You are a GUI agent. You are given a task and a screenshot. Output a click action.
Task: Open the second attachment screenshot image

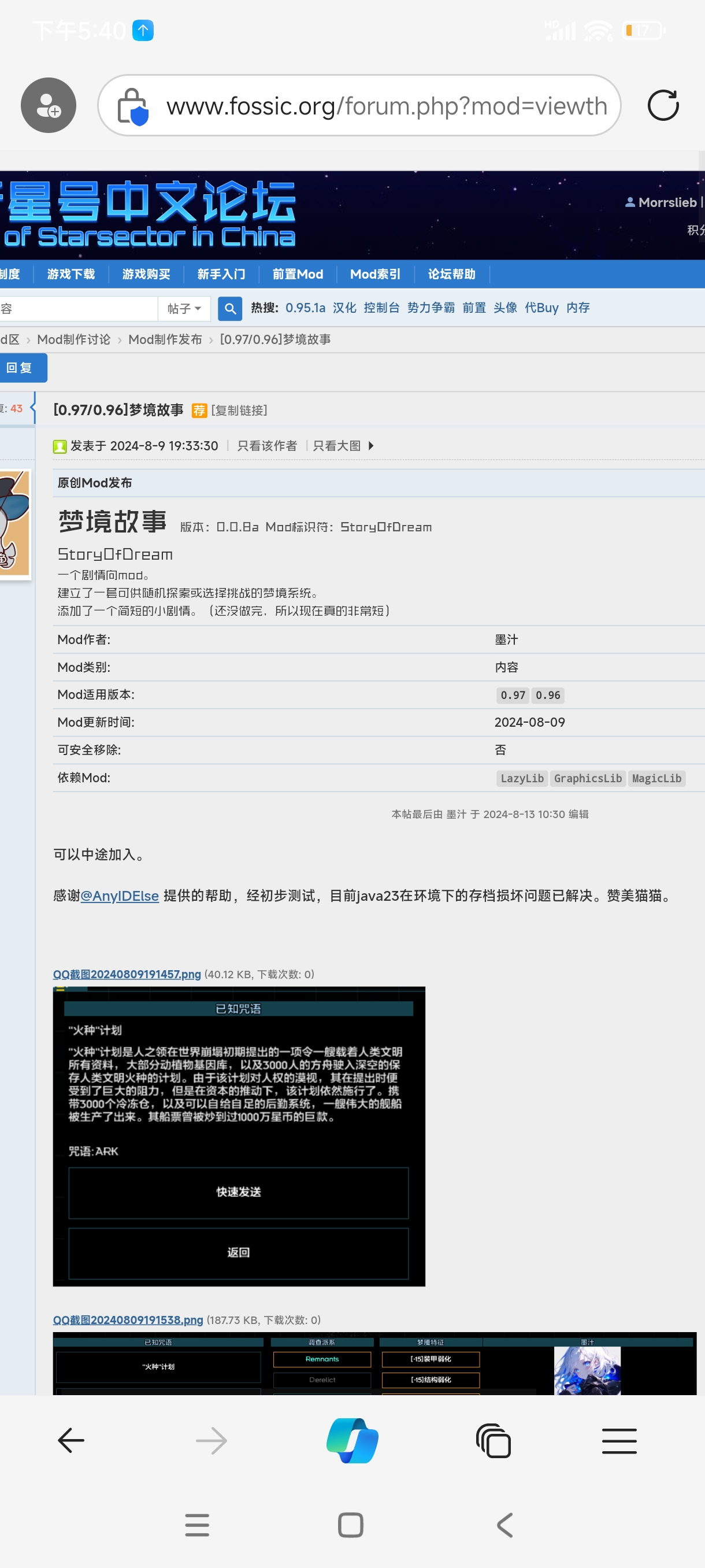tap(374, 1363)
